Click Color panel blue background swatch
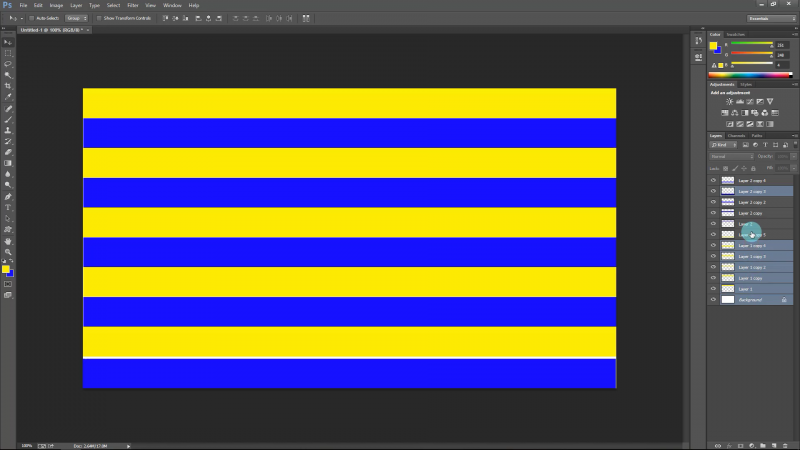Image resolution: width=800 pixels, height=450 pixels. point(718,51)
